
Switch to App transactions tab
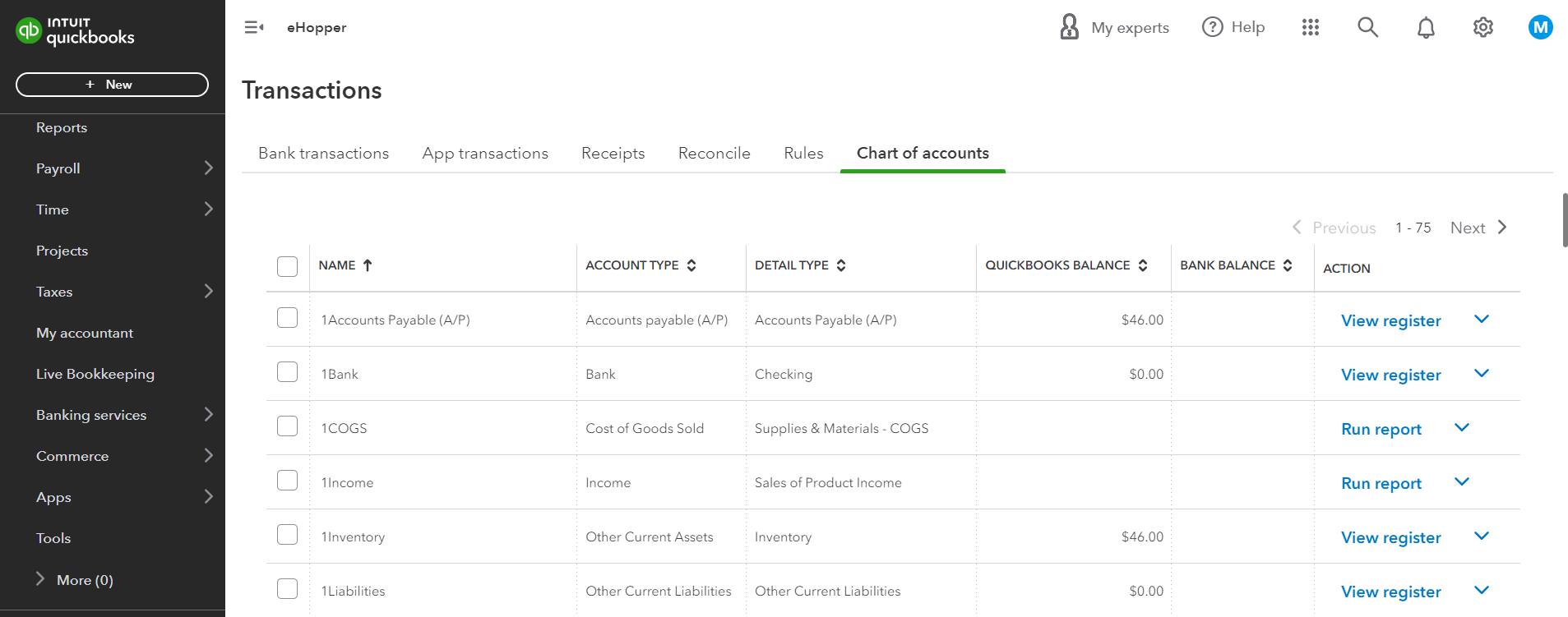485,153
